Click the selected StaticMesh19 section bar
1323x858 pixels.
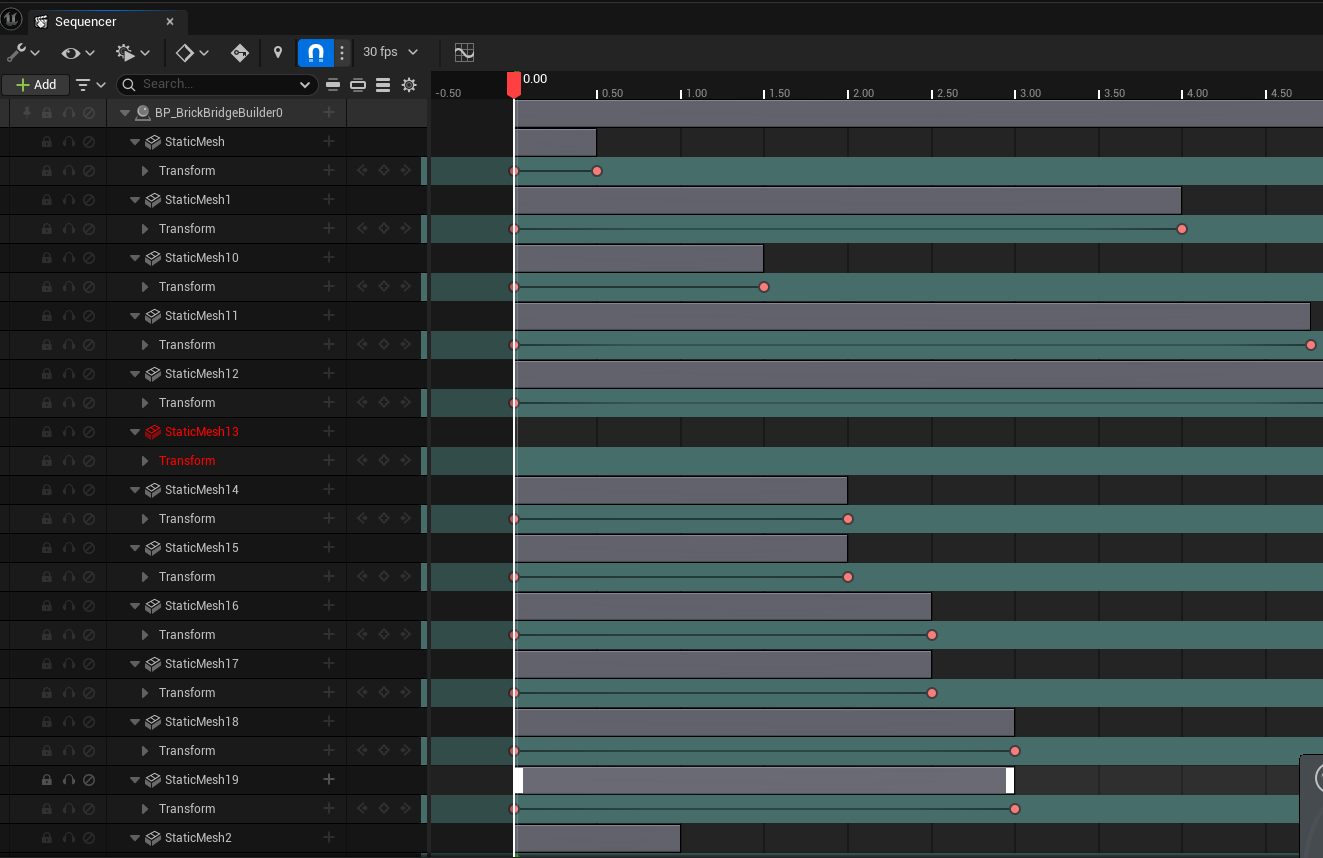(764, 780)
